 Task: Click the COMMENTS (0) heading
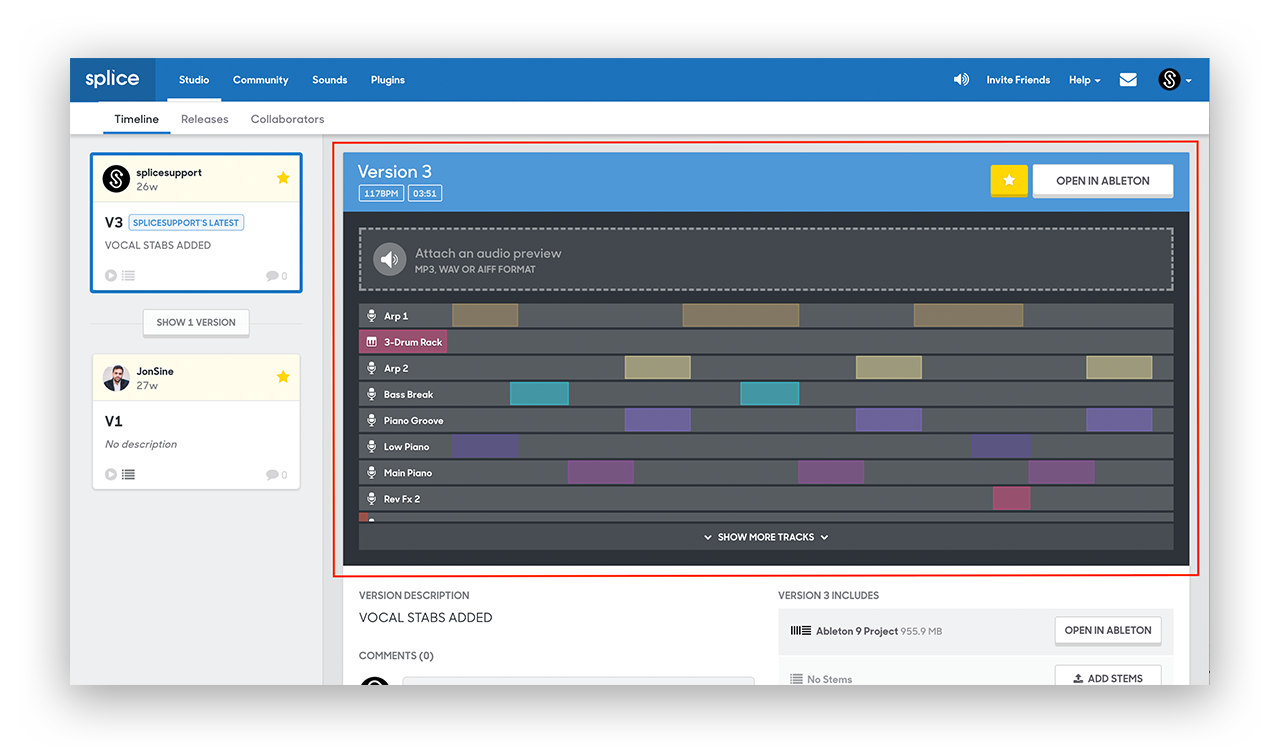pyautogui.click(x=396, y=656)
